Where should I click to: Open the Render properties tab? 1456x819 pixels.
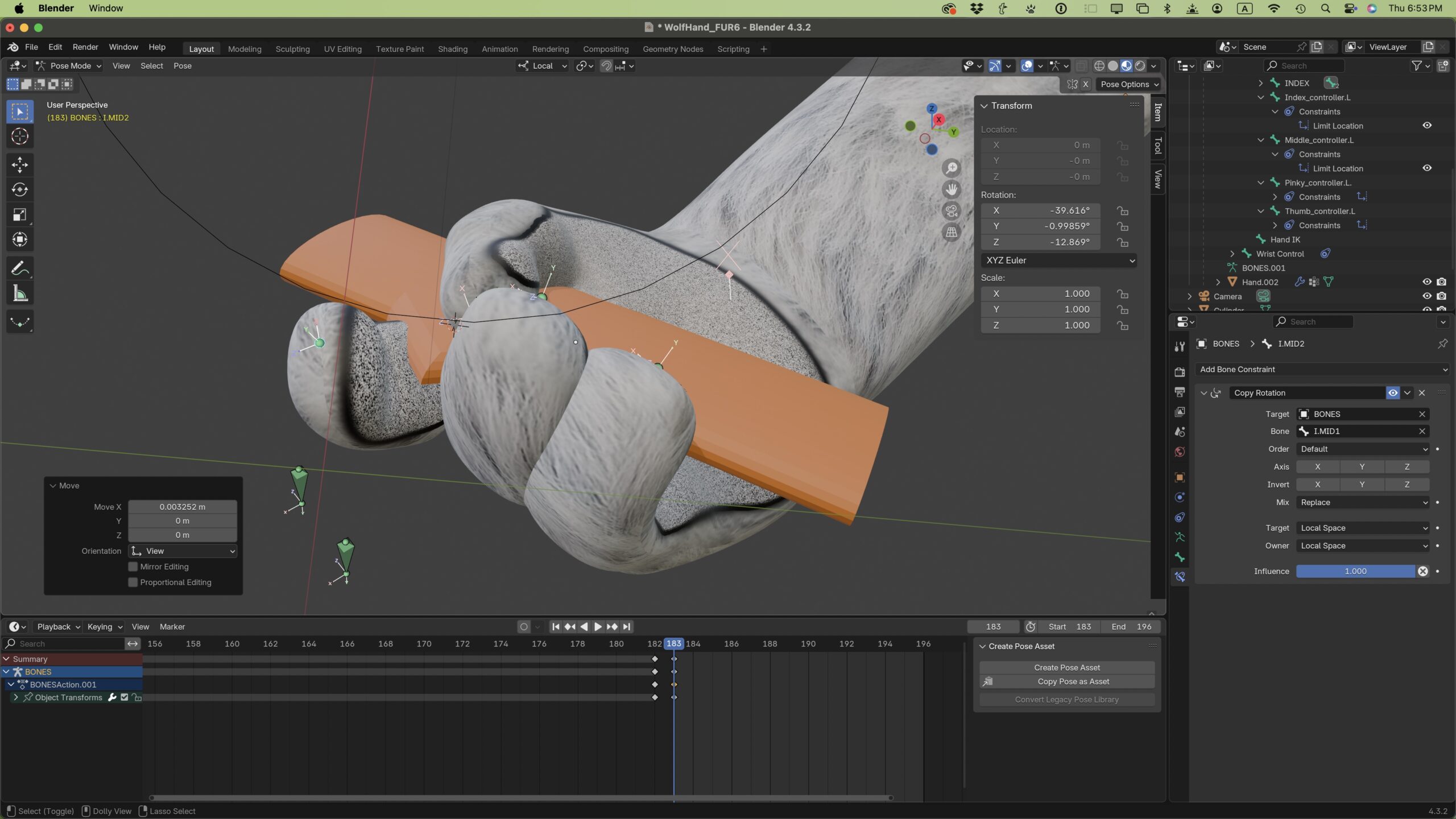[x=1180, y=372]
